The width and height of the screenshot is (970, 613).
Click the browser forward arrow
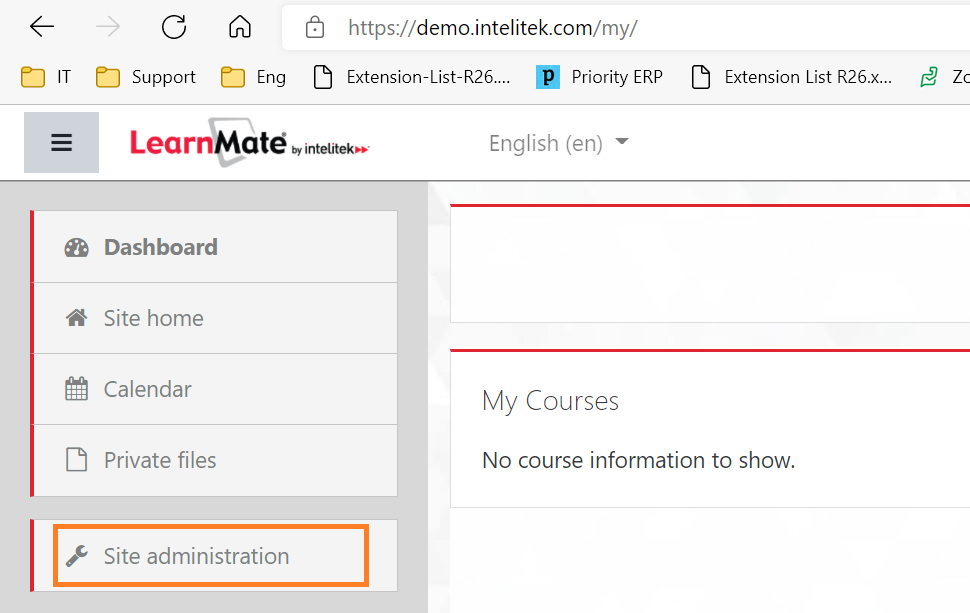108,27
